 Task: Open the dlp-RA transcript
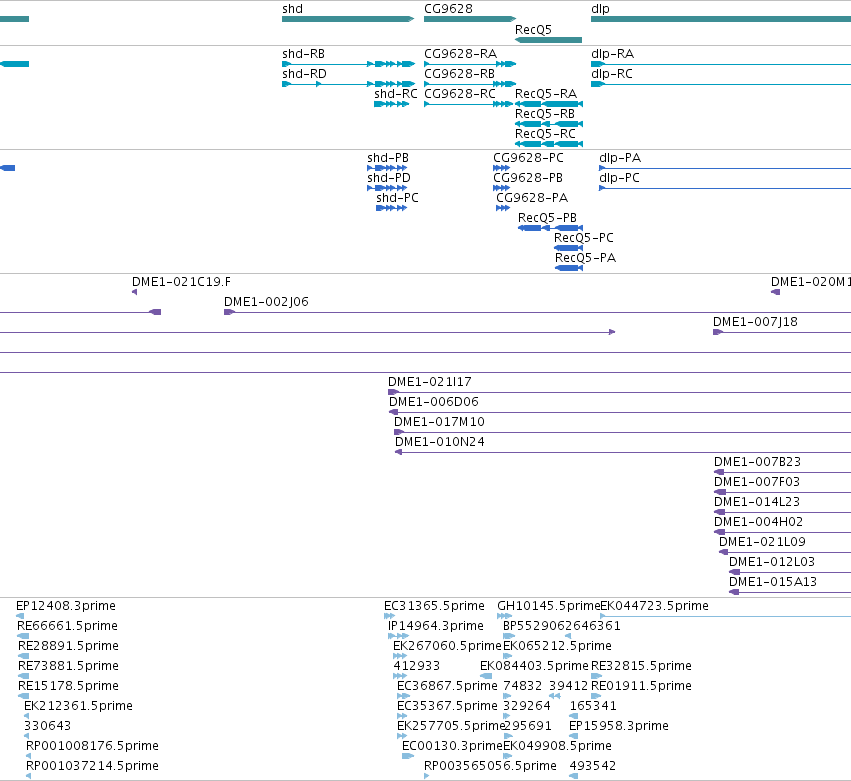721,64
